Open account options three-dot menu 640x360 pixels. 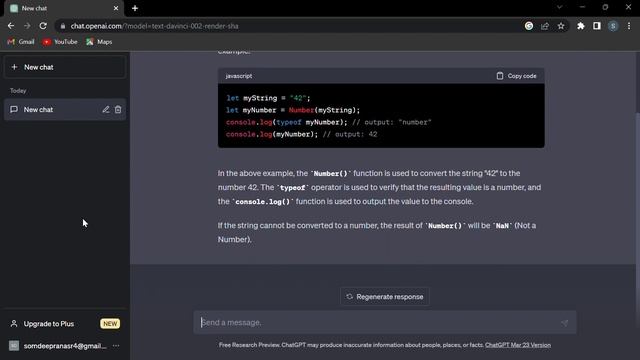pos(116,346)
